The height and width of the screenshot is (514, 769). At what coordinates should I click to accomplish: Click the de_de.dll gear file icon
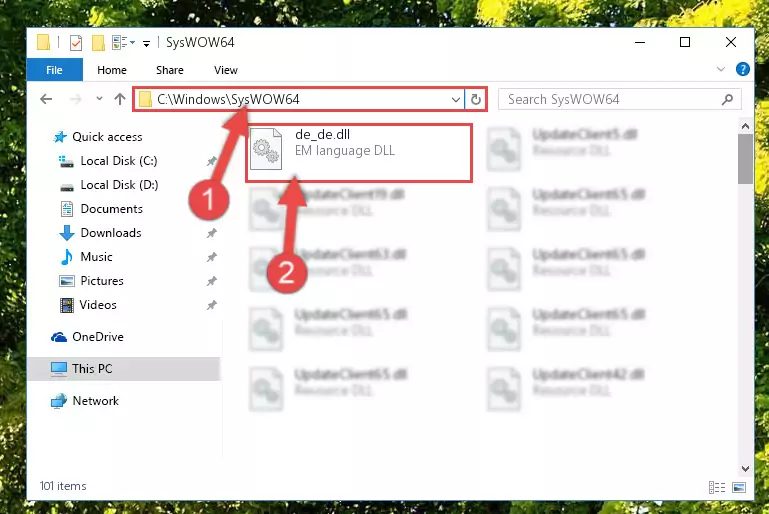266,149
